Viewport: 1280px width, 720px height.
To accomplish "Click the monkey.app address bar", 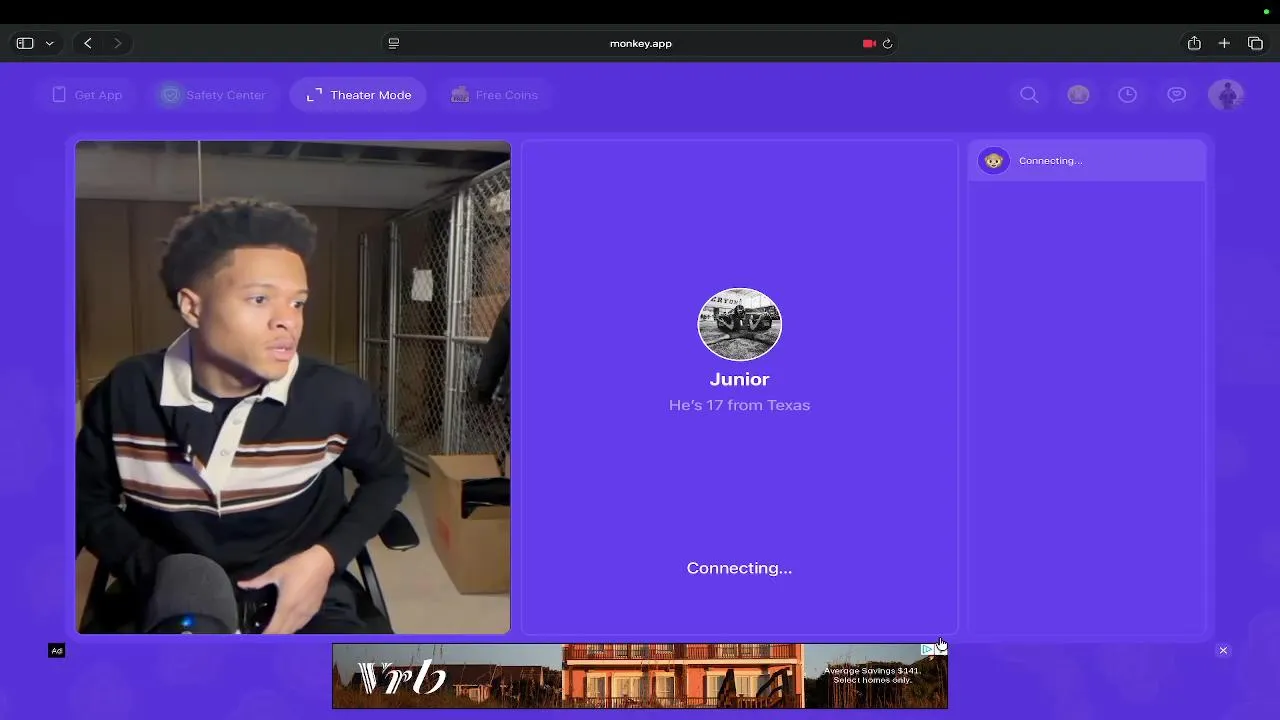I will (x=640, y=43).
